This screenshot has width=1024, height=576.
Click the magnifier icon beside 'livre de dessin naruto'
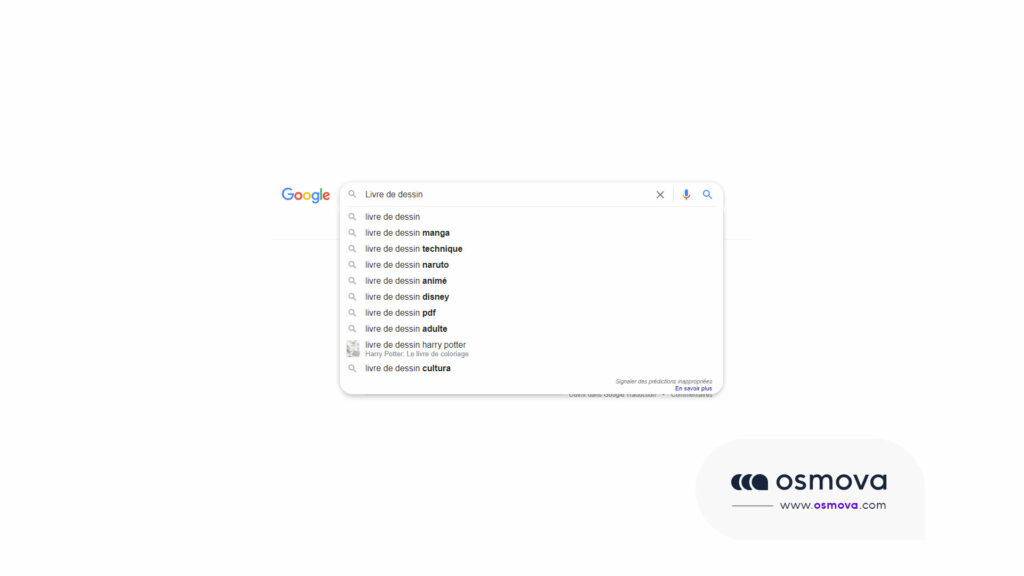pyautogui.click(x=352, y=264)
